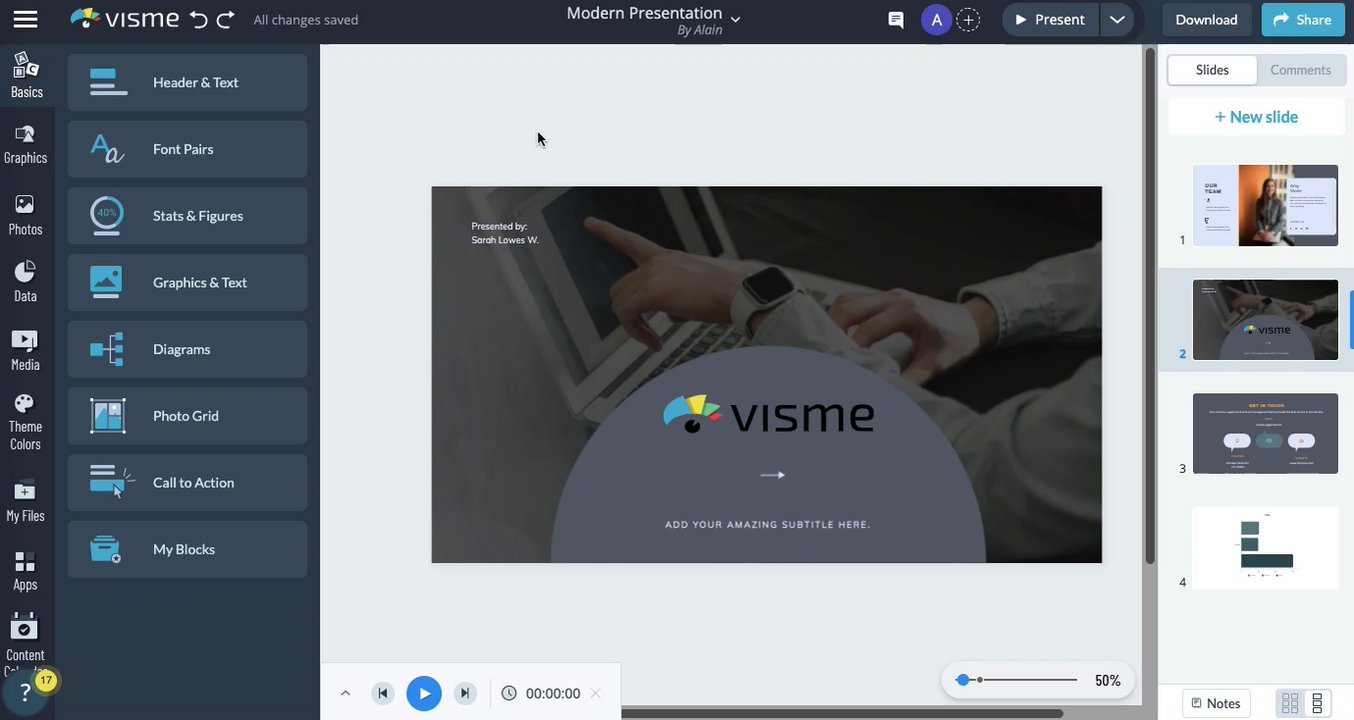Viewport: 1354px width, 720px height.
Task: Select slide 3 thumbnail
Action: (x=1265, y=433)
